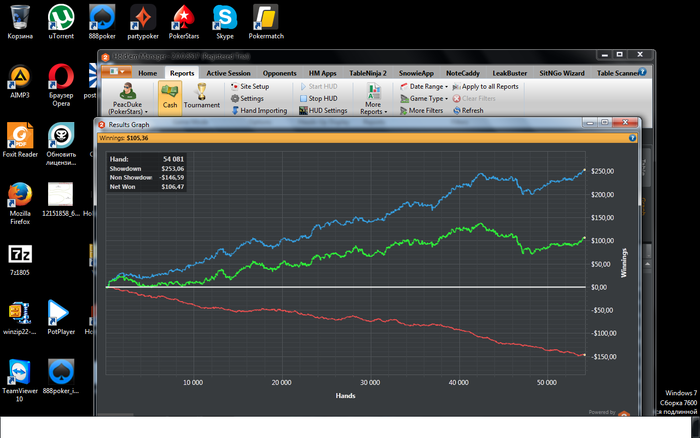Click the blue help icon in the ribbon
Image resolution: width=700 pixels, height=438 pixels.
(x=642, y=71)
